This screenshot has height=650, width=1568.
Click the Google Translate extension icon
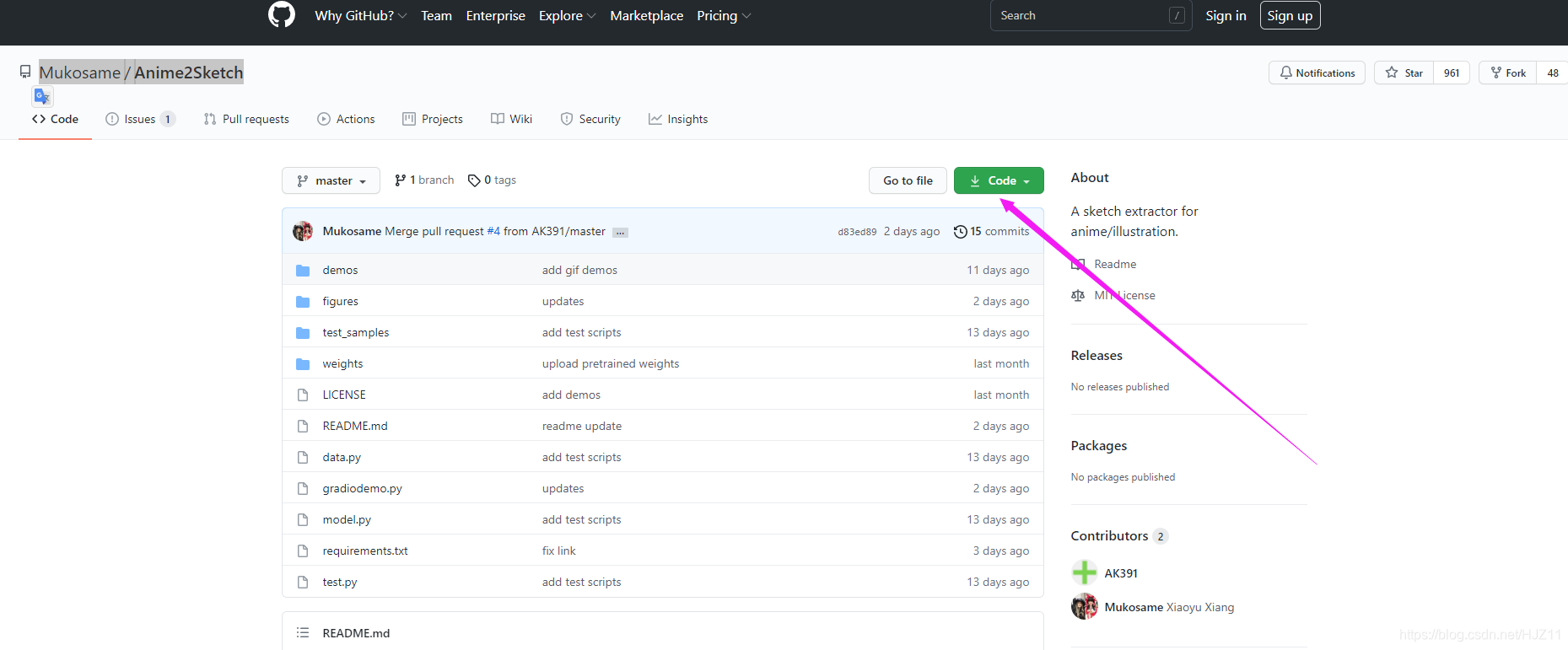tap(42, 96)
